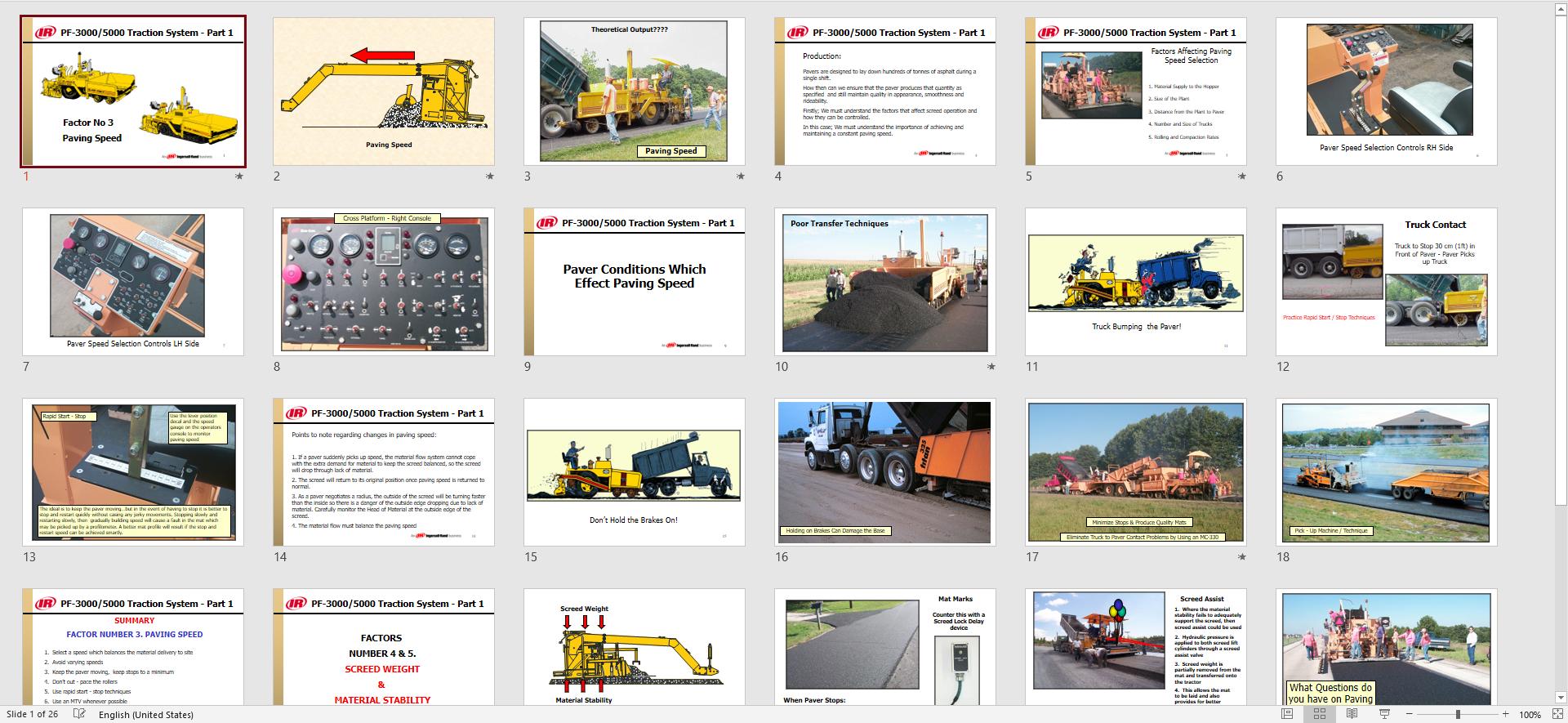1568x723 pixels.
Task: Select slide 3 Theoretical Output photo
Action: 635,91
